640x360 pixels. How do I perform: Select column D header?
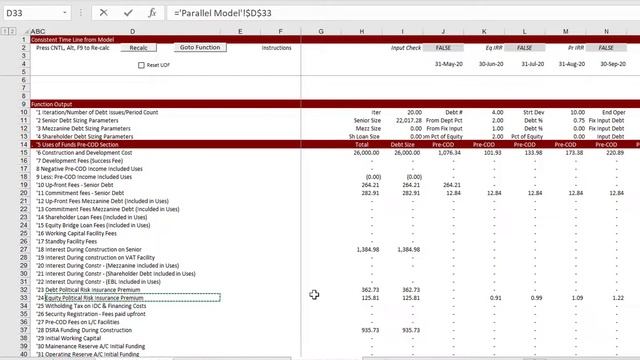133,31
